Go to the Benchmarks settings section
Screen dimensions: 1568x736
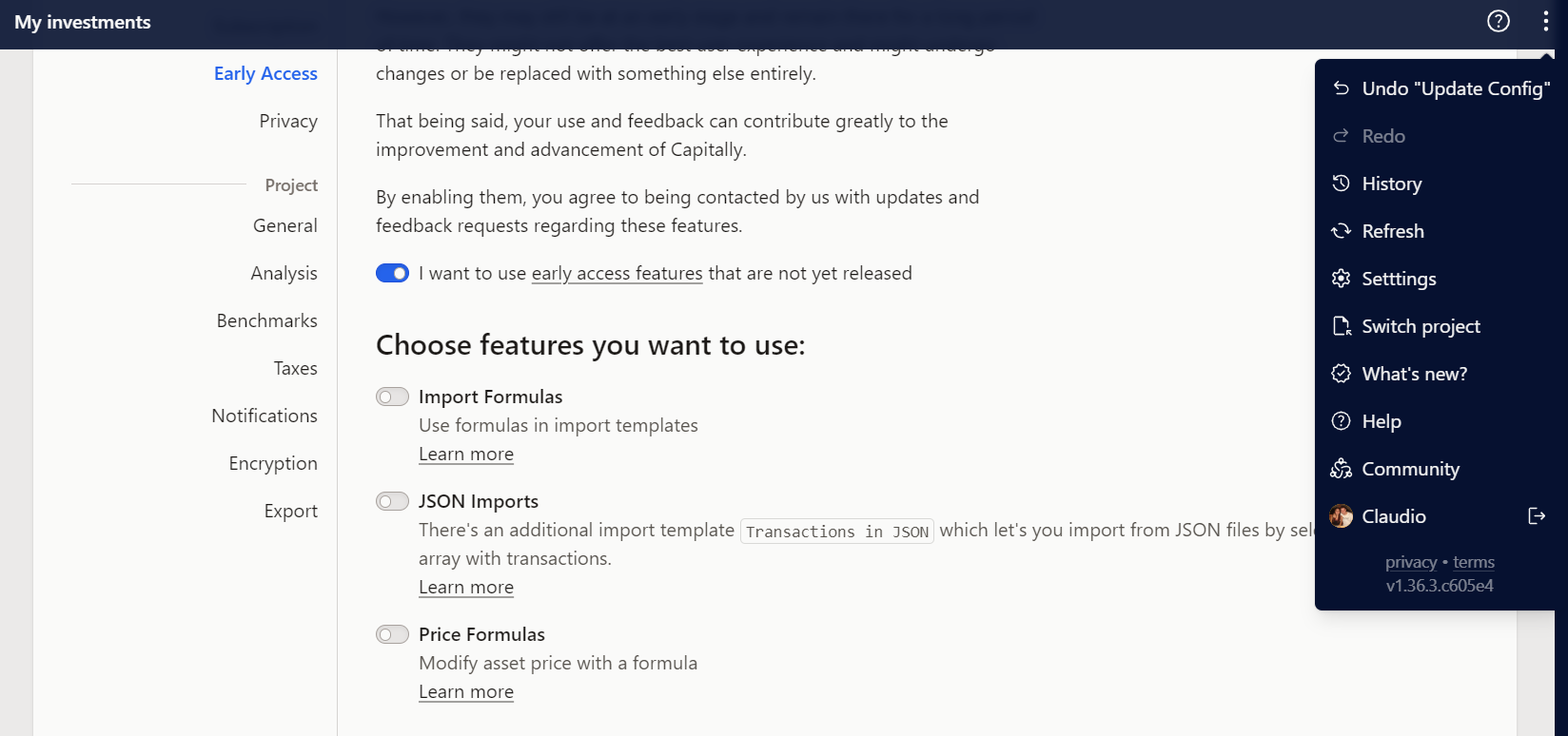pyautogui.click(x=267, y=320)
